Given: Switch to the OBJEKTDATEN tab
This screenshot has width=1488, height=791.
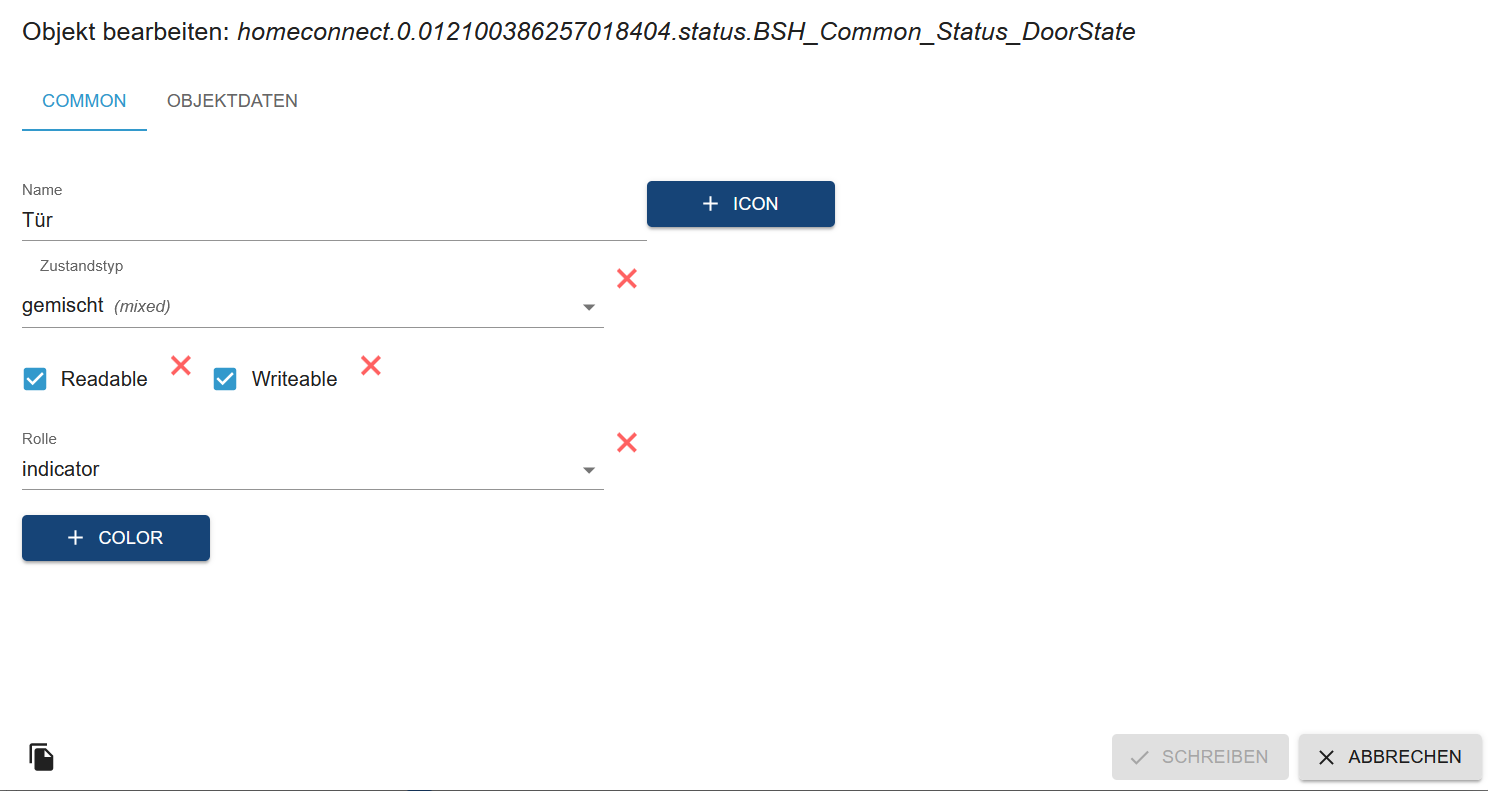Looking at the screenshot, I should tap(232, 101).
